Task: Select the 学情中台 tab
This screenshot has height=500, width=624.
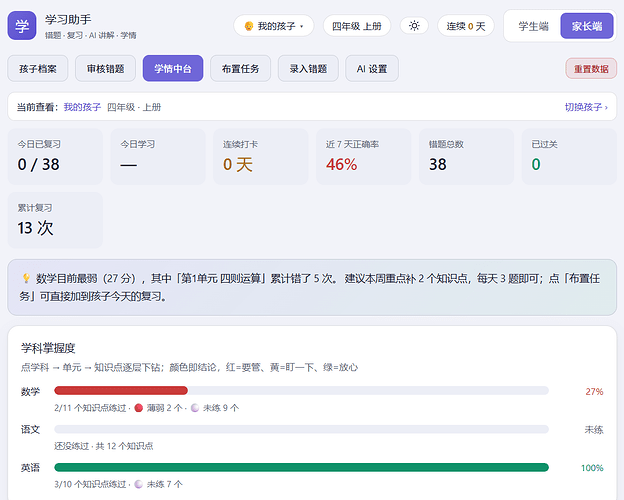Action: 173,68
